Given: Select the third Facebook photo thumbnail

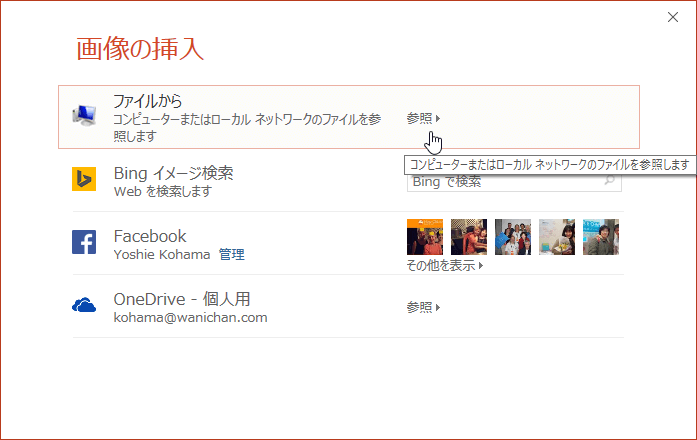Looking at the screenshot, I should point(513,237).
